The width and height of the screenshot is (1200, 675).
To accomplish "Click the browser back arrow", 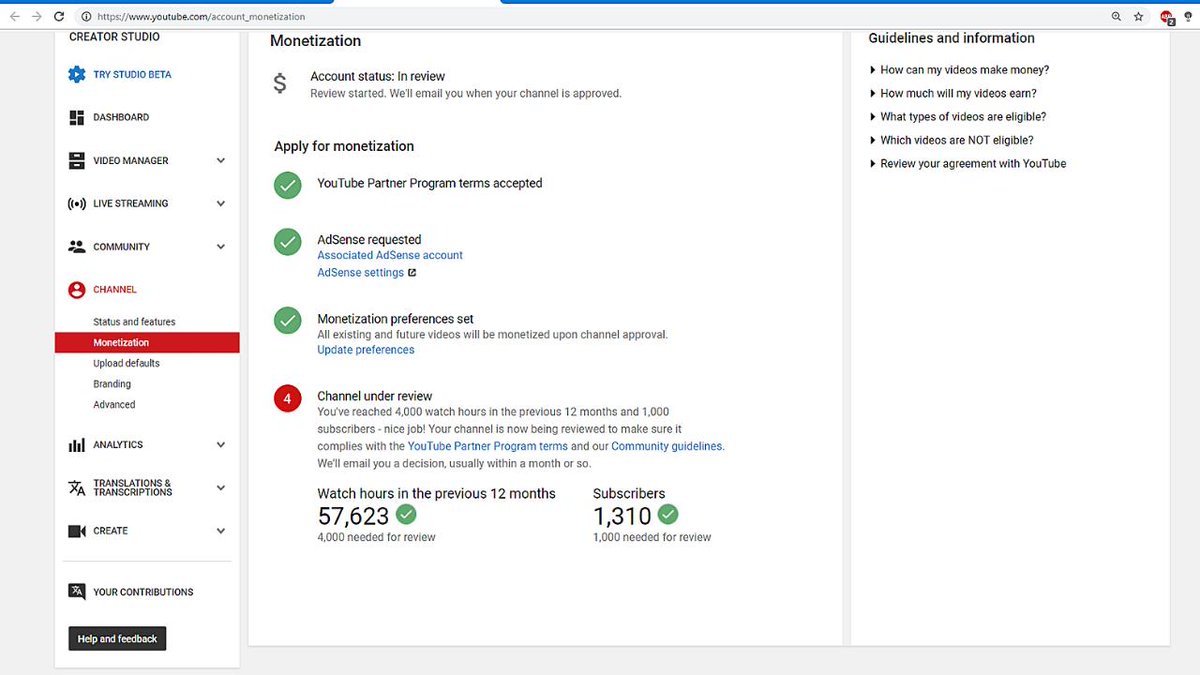I will coord(14,17).
